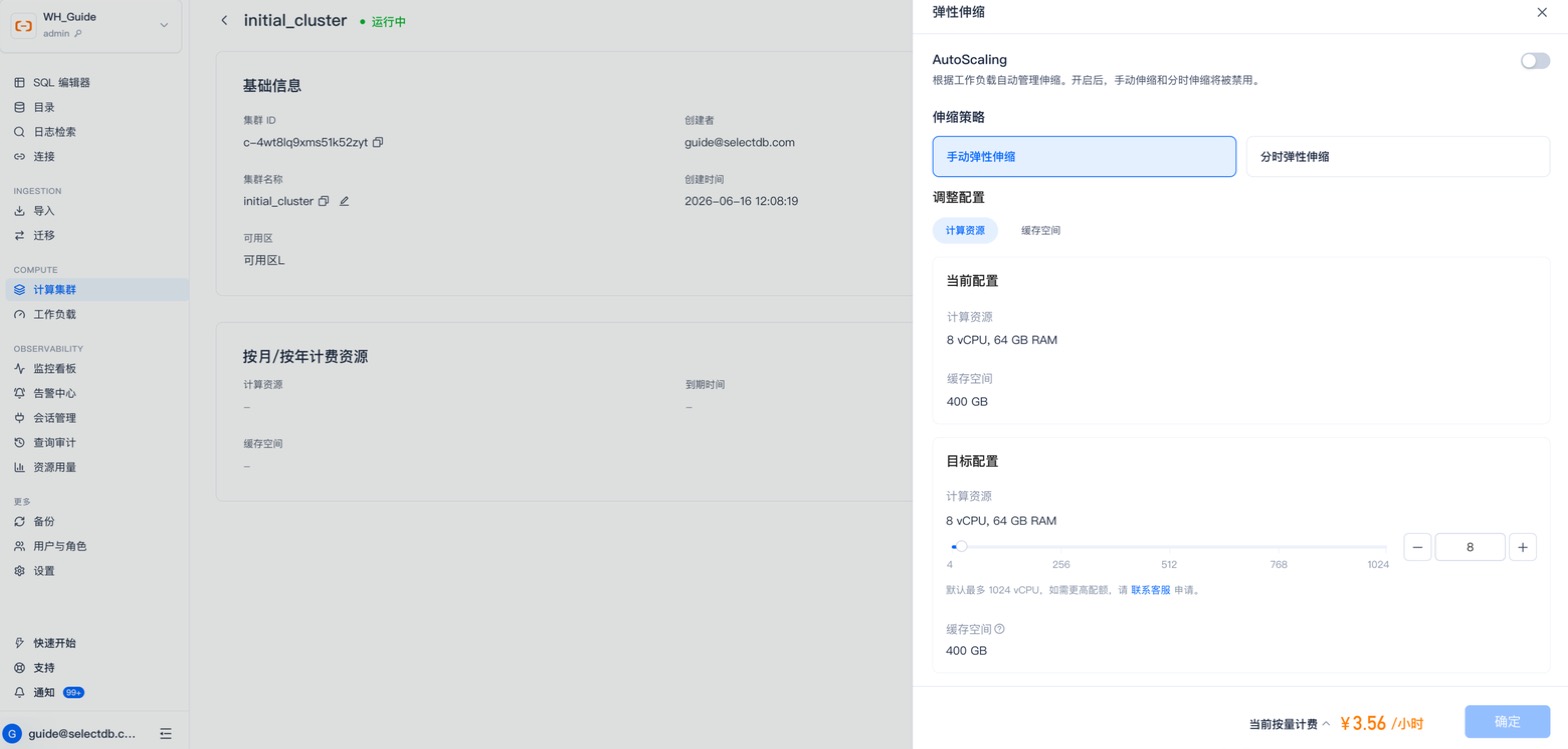Select the 手动弹性伸缩 strategy
This screenshot has height=749, width=1568.
tap(1084, 157)
